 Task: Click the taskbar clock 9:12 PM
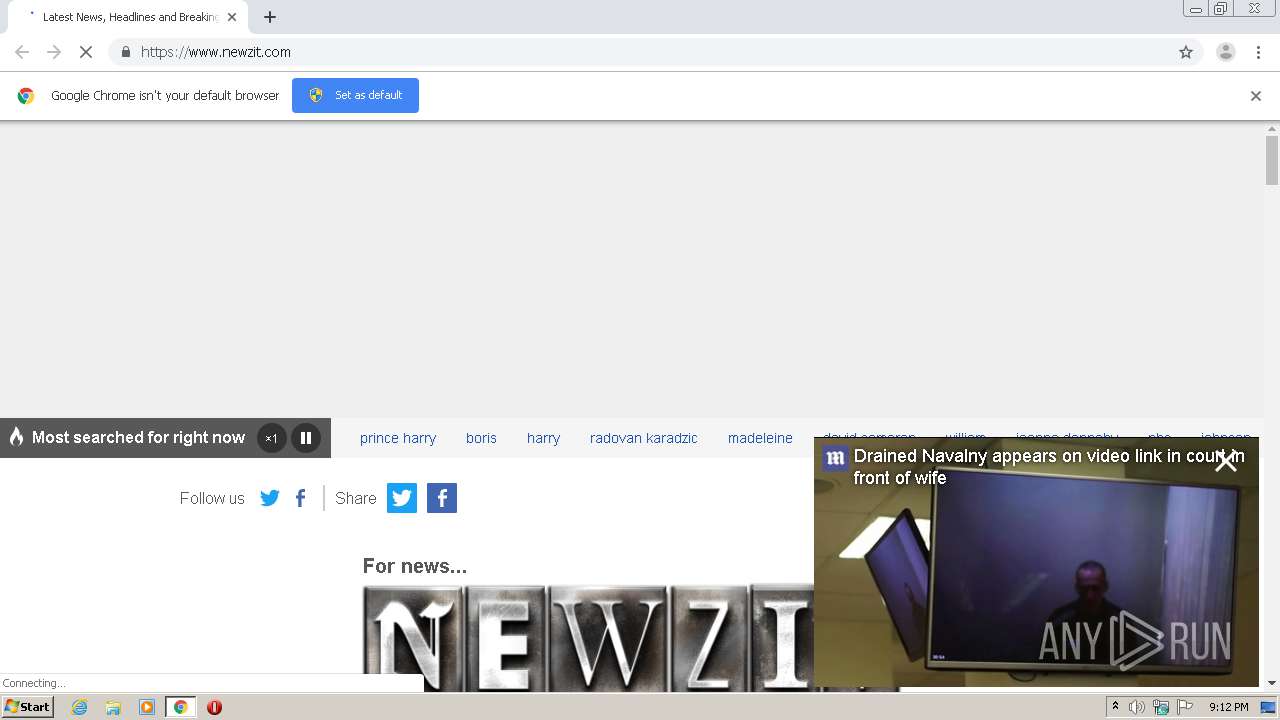1229,707
